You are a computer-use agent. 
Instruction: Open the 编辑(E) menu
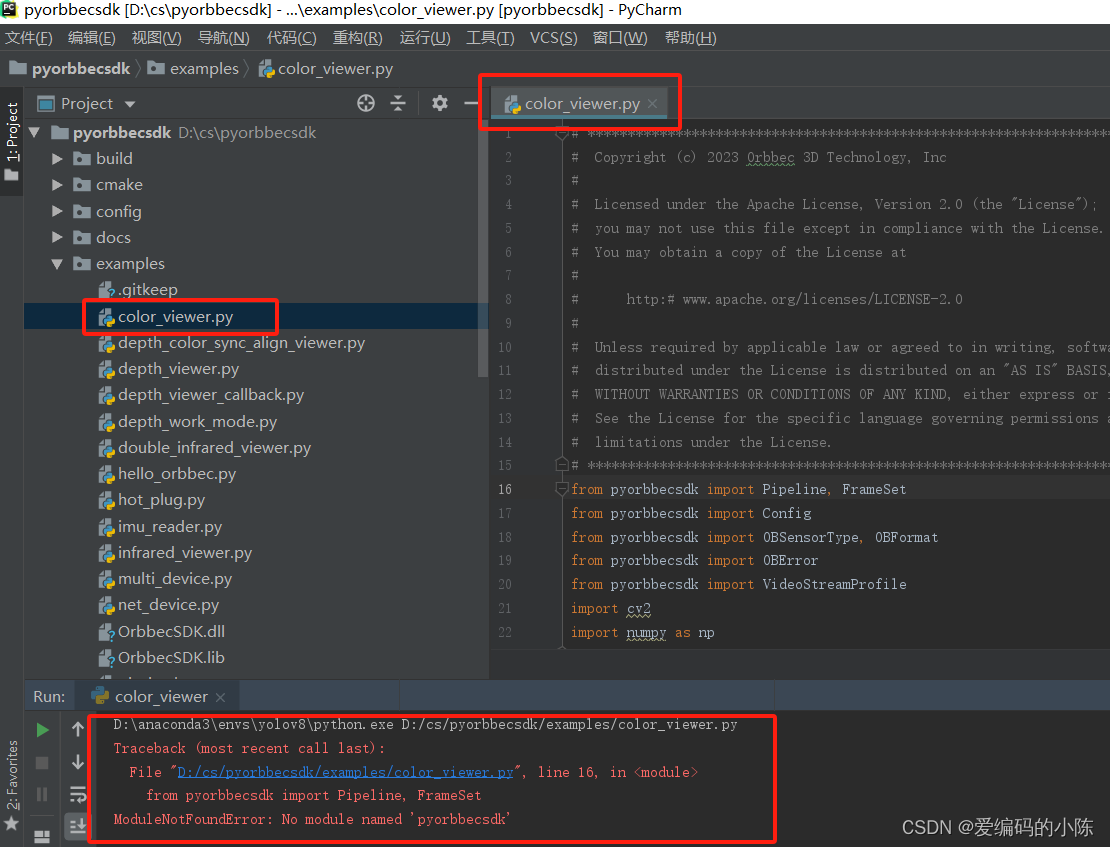click(x=91, y=38)
